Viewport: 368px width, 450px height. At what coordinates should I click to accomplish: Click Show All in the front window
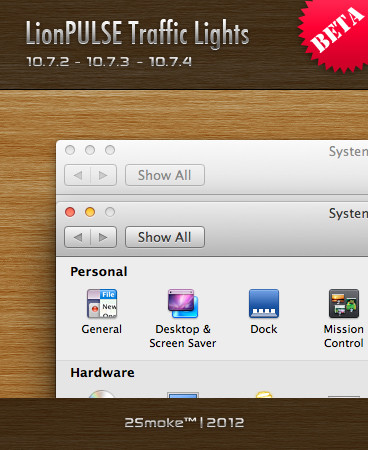165,237
